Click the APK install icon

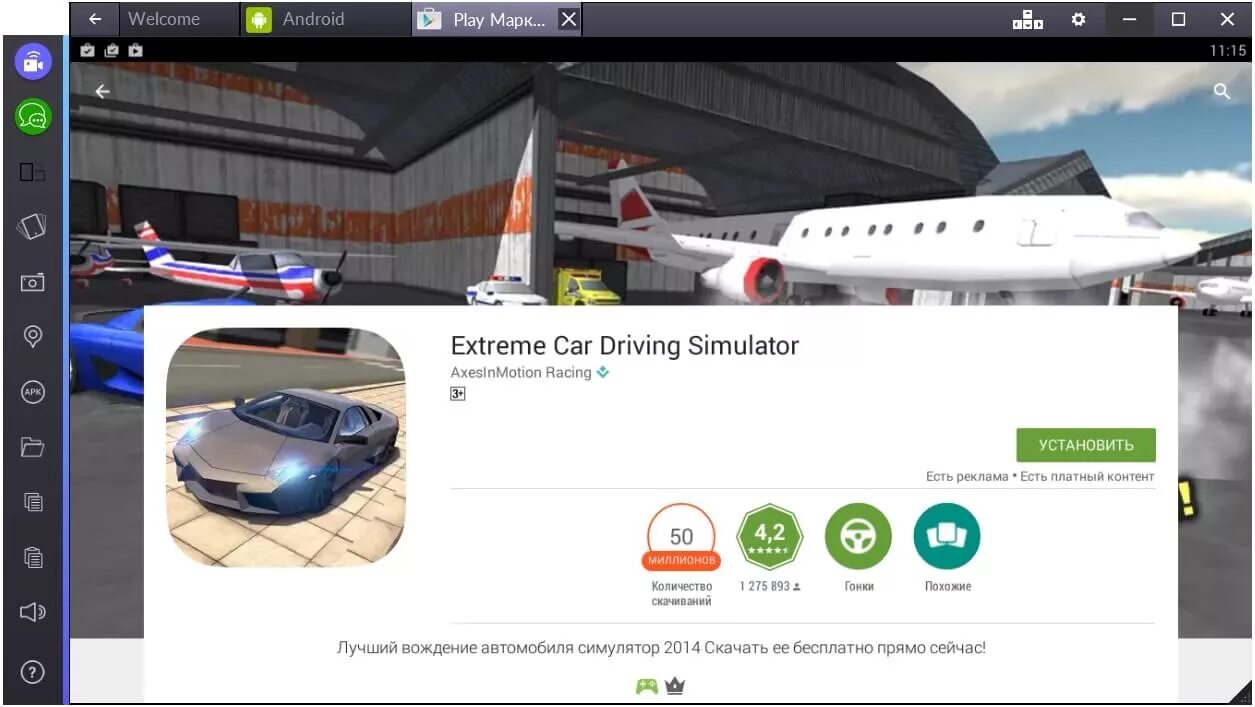[33, 392]
